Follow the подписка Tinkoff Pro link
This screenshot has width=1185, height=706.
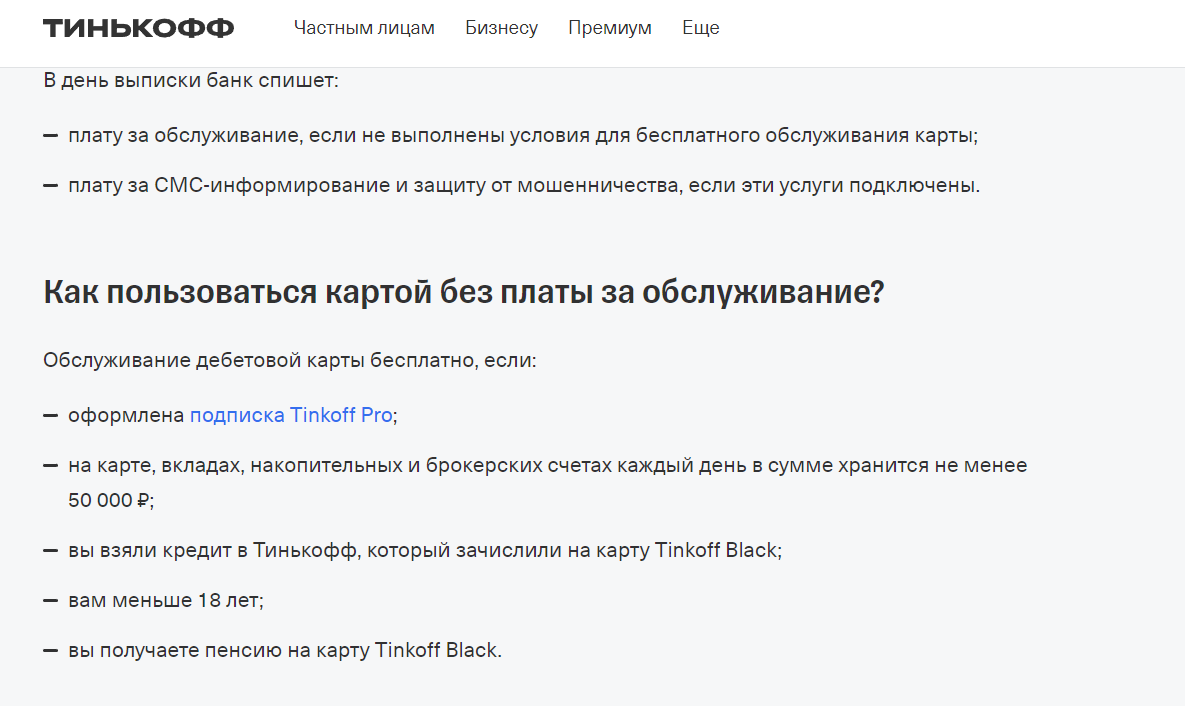(291, 415)
